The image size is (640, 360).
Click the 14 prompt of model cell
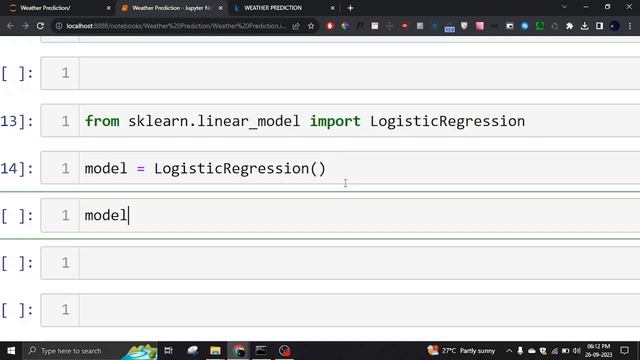click(16, 169)
